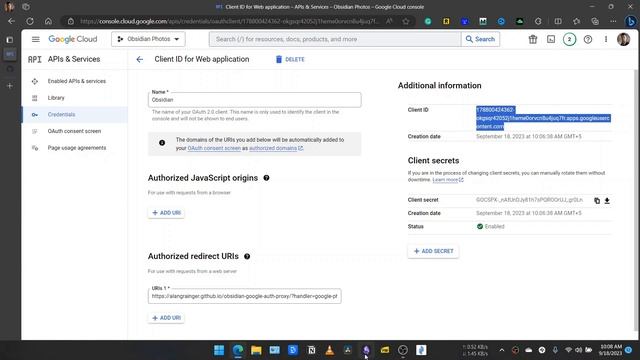640x360 pixels.
Task: Open Notion from the taskbar
Action: (311, 350)
